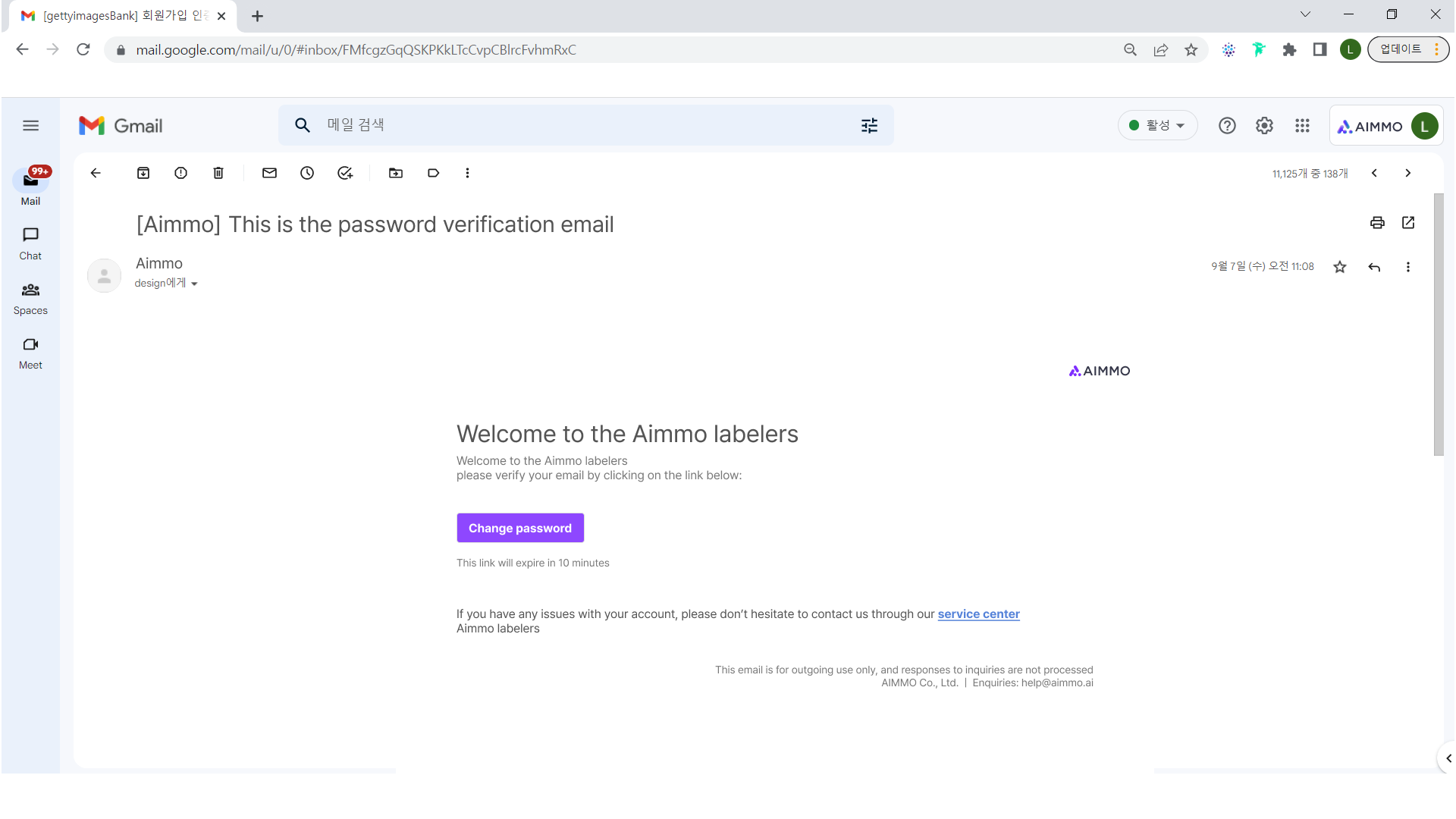Delete this email with the trash icon
This screenshot has width=1456, height=819.
click(218, 173)
